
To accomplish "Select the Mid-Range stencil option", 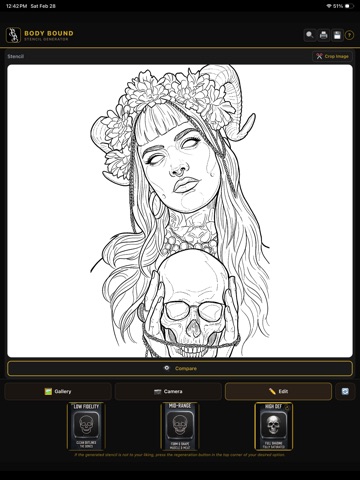I will point(180,426).
